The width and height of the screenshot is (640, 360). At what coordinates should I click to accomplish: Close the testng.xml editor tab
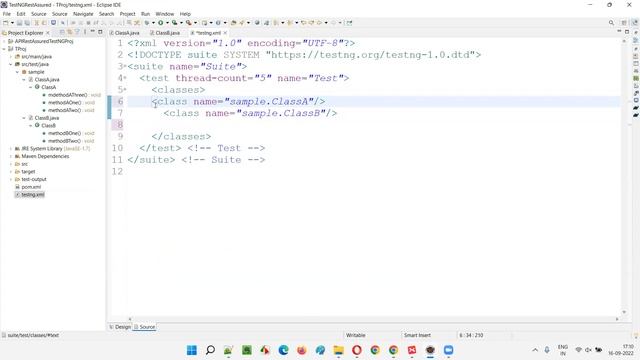point(225,33)
